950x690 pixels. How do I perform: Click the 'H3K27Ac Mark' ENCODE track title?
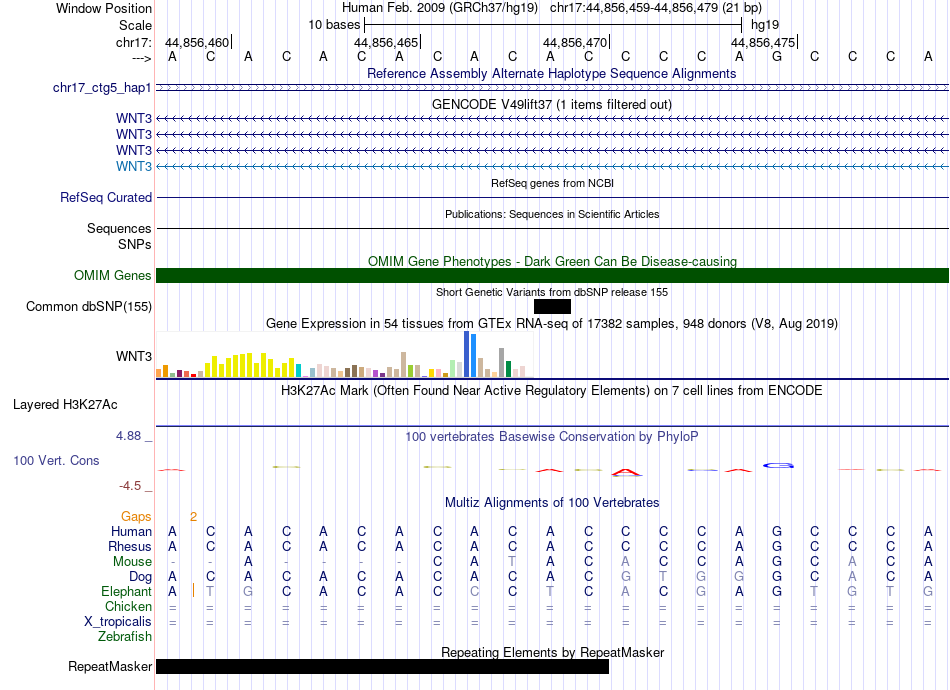pos(552,390)
